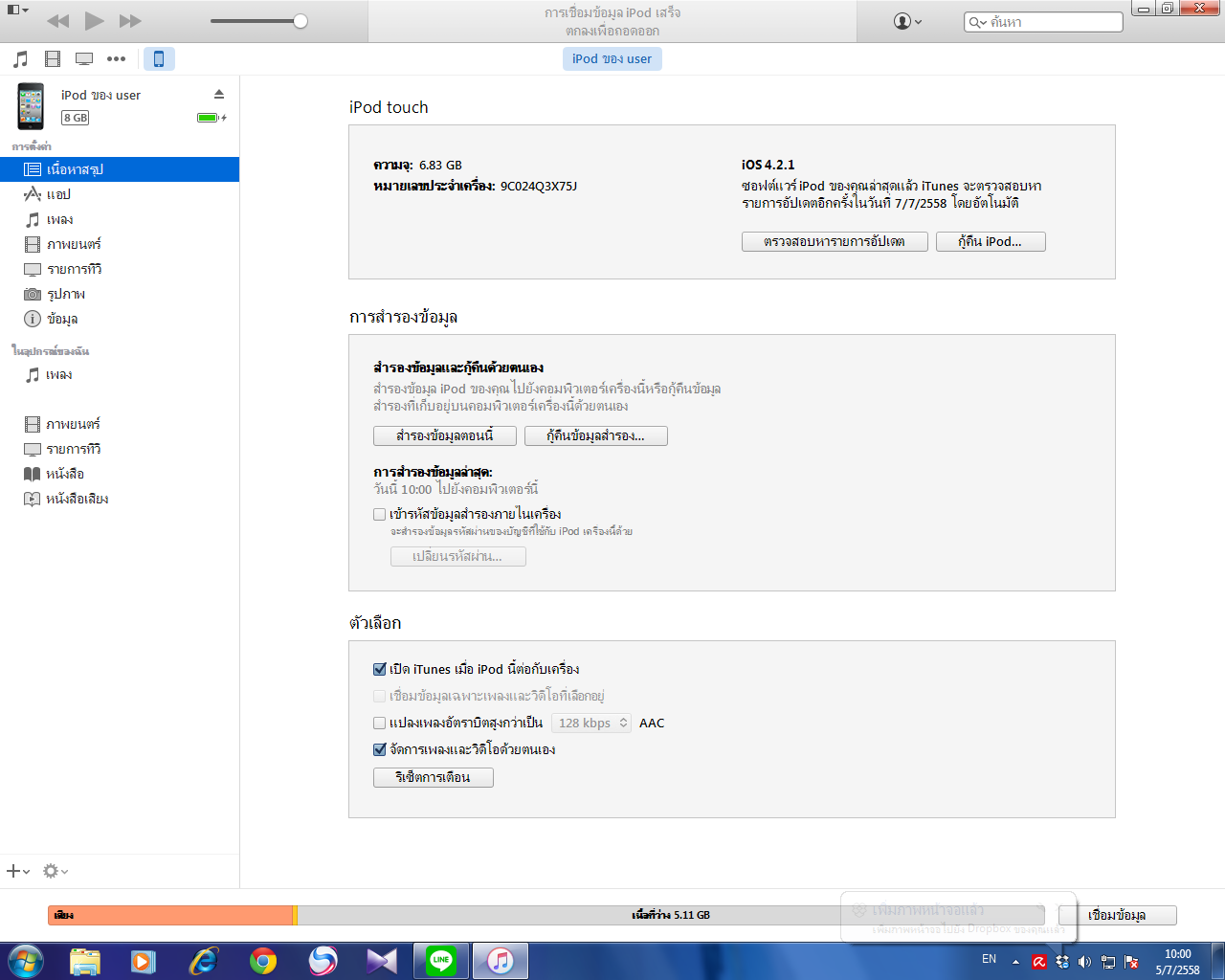Eject the iPod ของ user

point(219,94)
